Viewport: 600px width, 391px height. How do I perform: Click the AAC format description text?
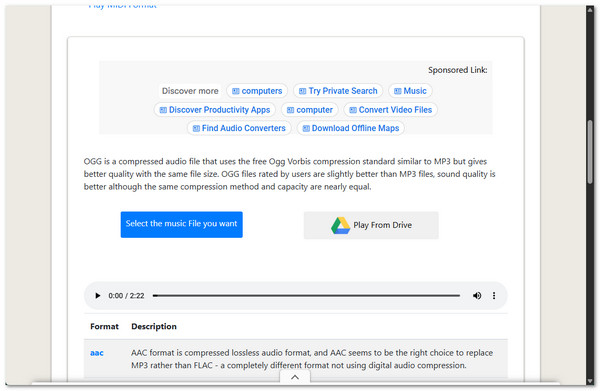point(312,359)
